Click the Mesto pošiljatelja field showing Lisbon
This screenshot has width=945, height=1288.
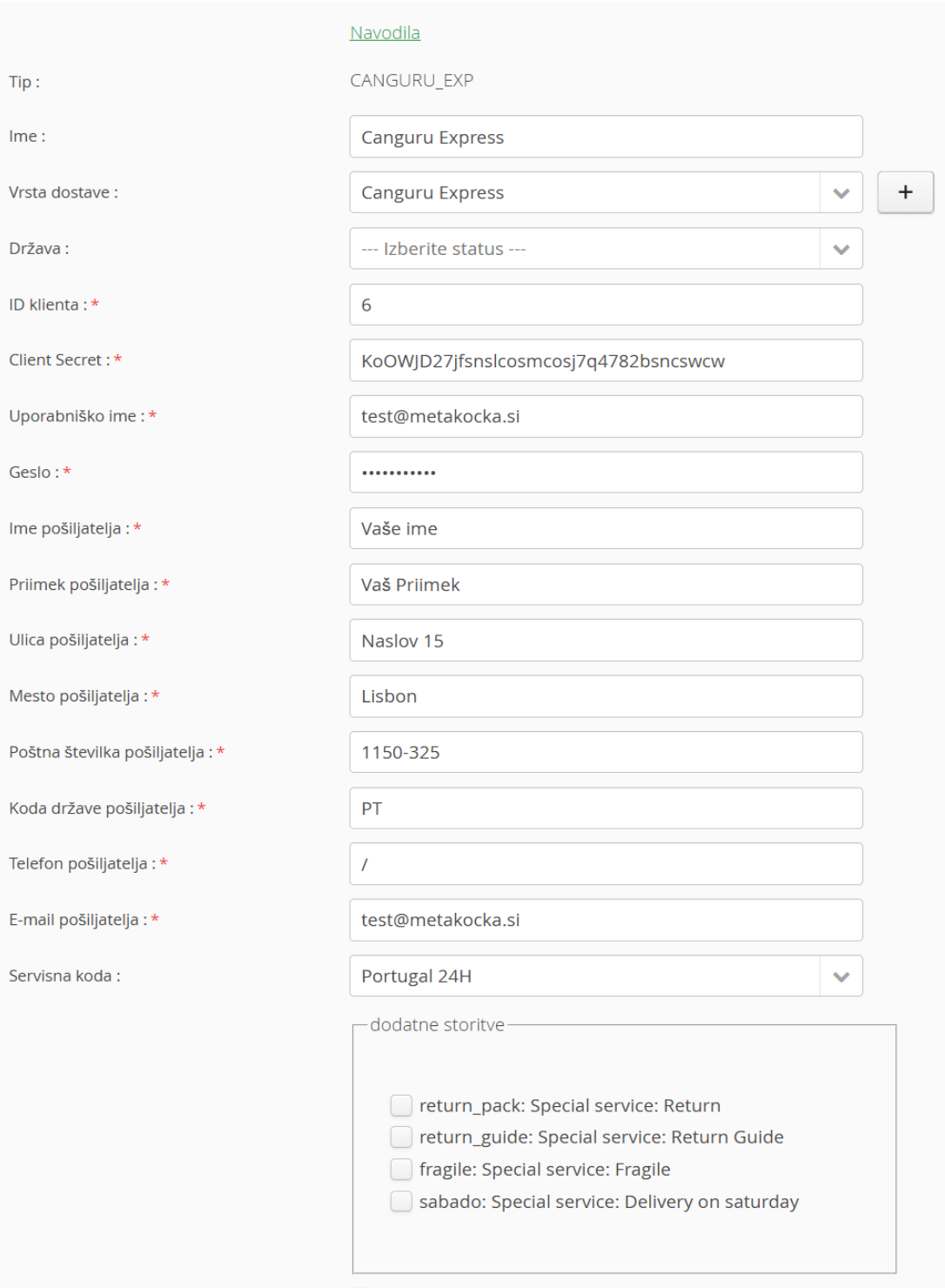(606, 696)
